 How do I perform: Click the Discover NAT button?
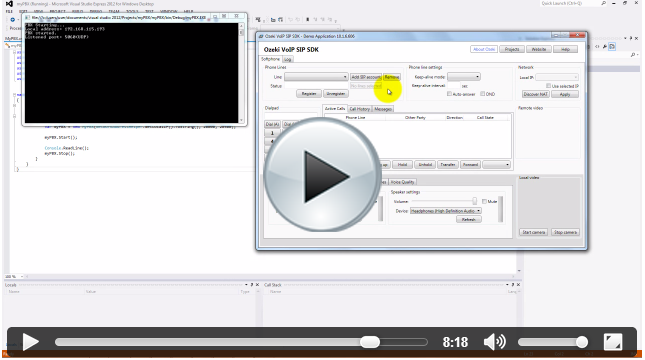pos(535,94)
